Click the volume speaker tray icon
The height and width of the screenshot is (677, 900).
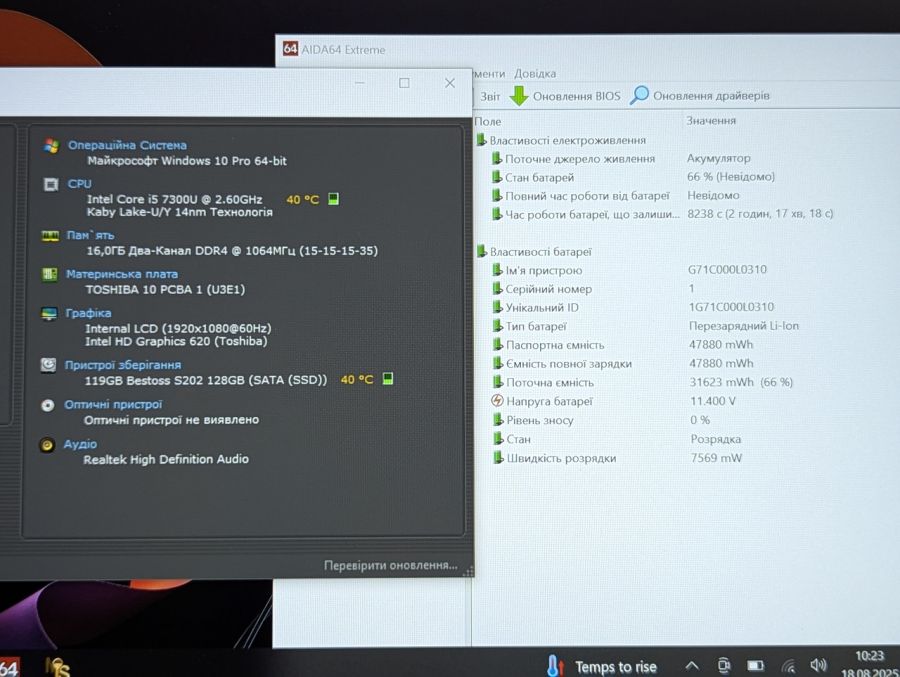(818, 665)
